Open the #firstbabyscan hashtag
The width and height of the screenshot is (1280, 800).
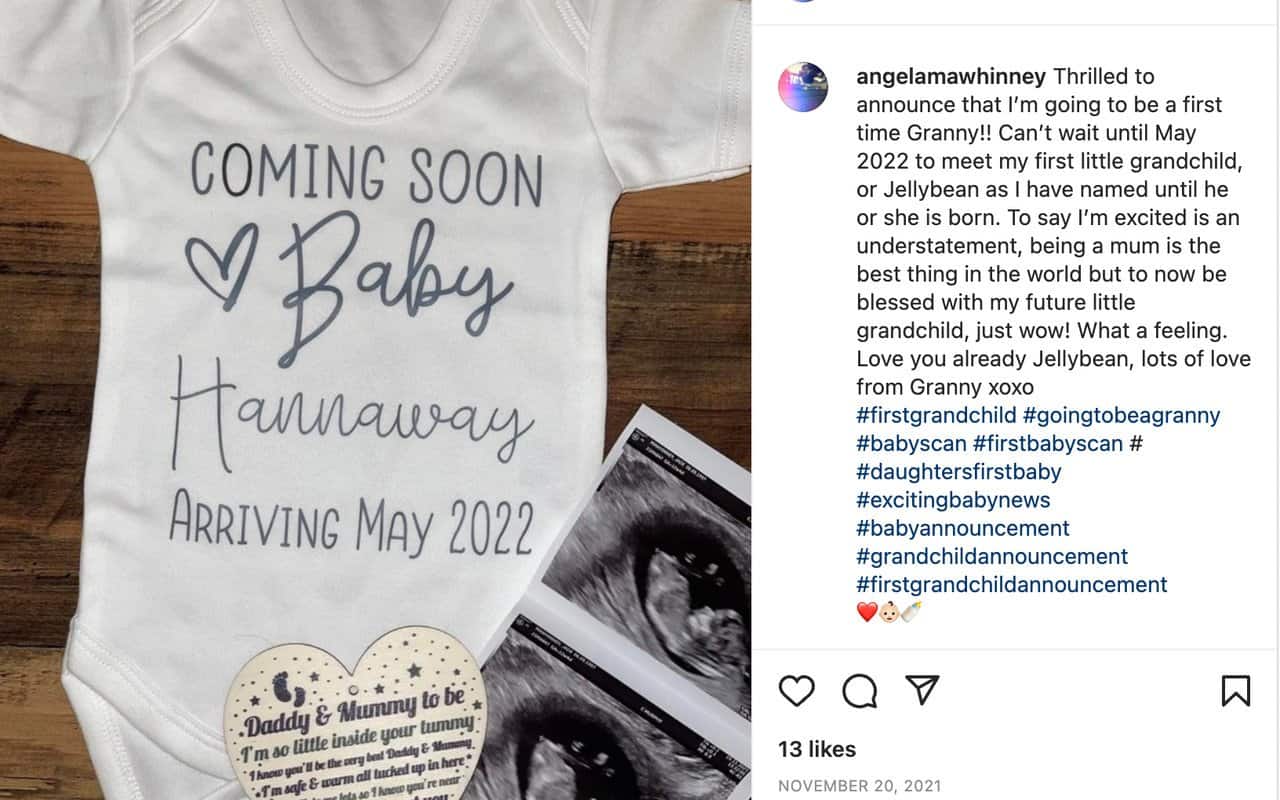1047,443
